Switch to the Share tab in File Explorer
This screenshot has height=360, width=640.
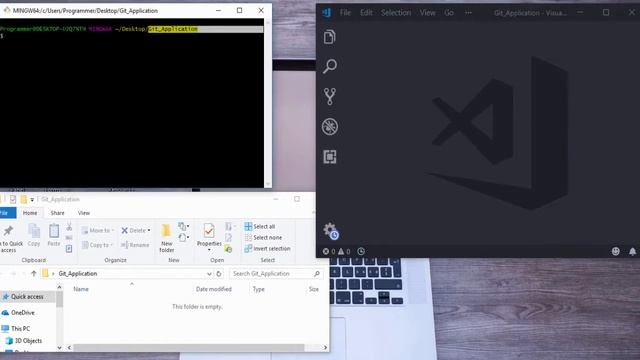[58, 213]
